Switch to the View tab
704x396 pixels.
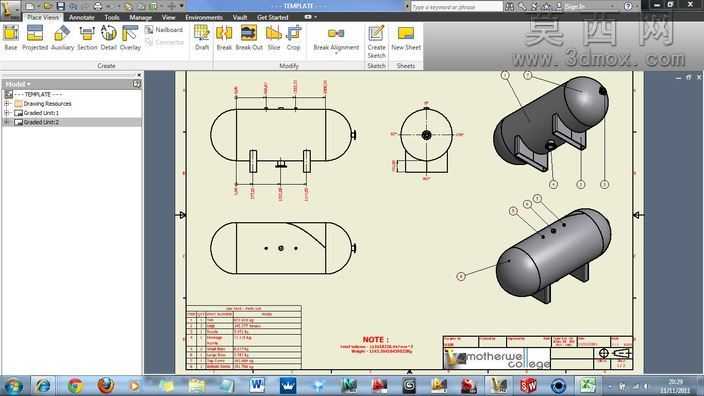pos(168,17)
